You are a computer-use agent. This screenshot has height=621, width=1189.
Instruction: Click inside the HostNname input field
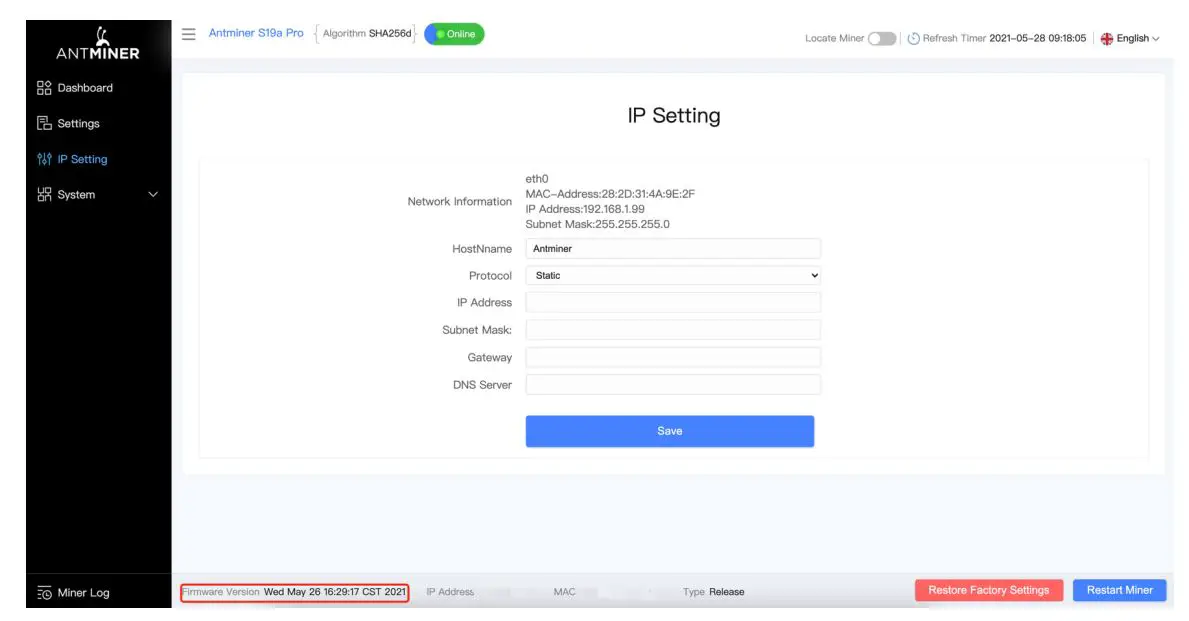(673, 248)
